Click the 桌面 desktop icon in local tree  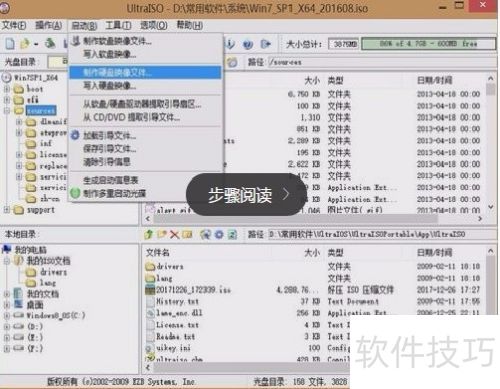[18, 304]
